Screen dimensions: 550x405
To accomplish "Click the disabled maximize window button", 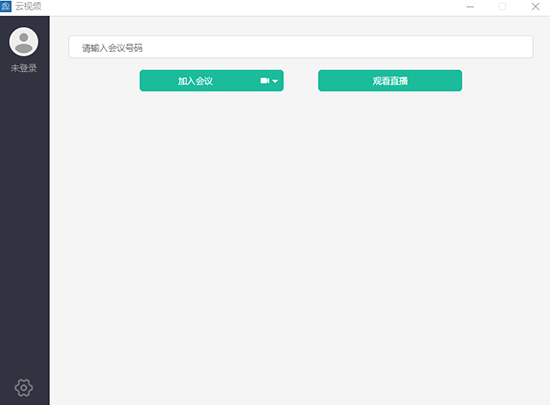I will (x=503, y=7).
